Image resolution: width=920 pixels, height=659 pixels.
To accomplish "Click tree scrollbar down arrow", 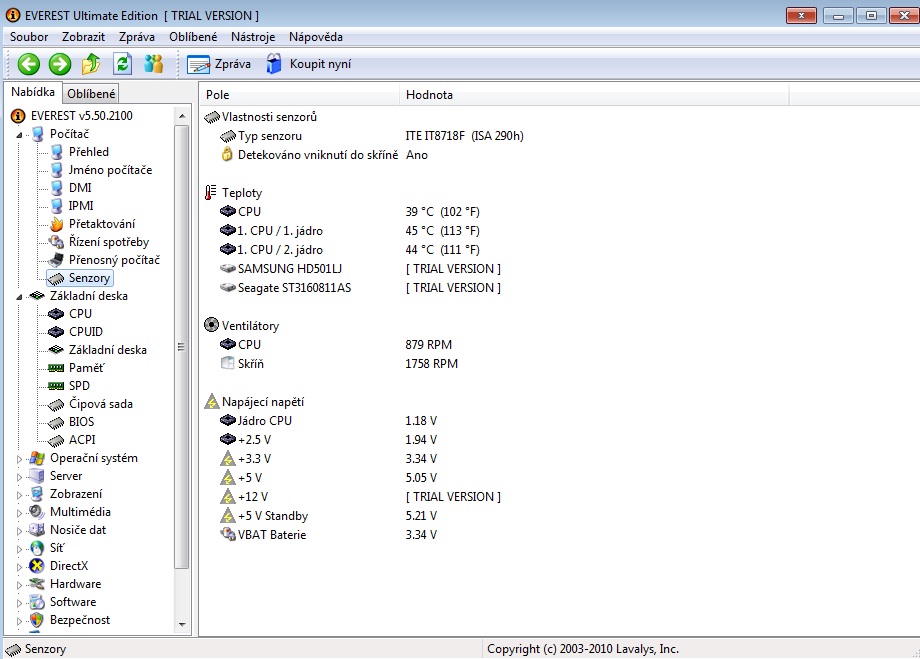I will coord(182,625).
